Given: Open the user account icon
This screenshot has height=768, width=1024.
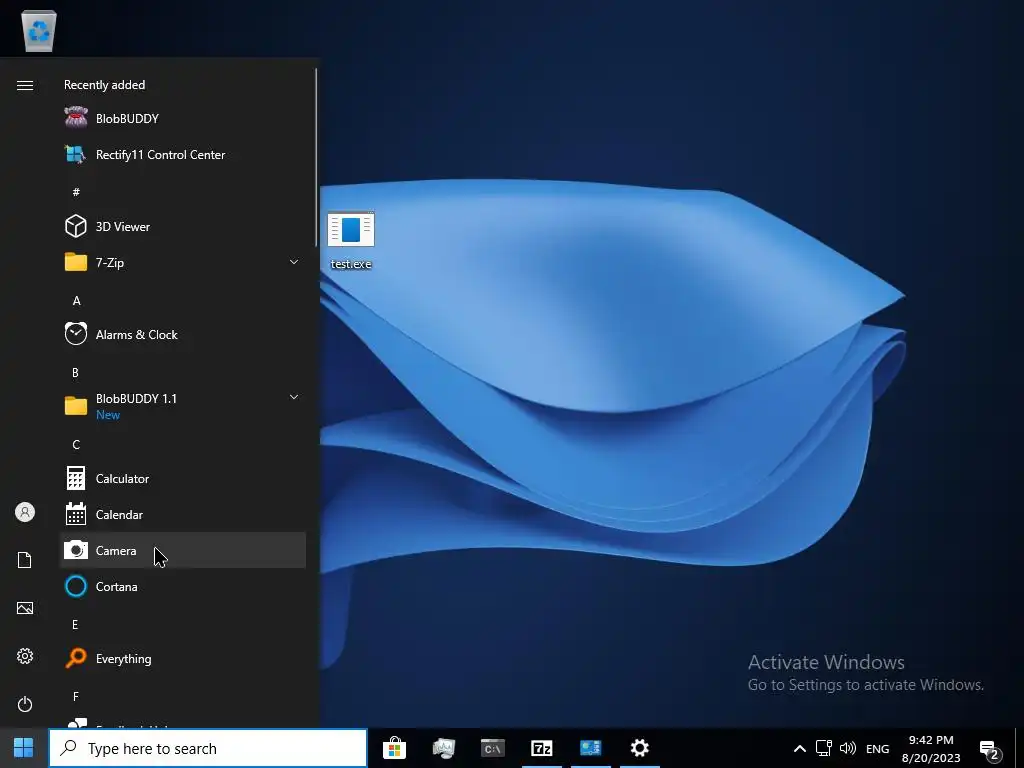Looking at the screenshot, I should [x=25, y=512].
